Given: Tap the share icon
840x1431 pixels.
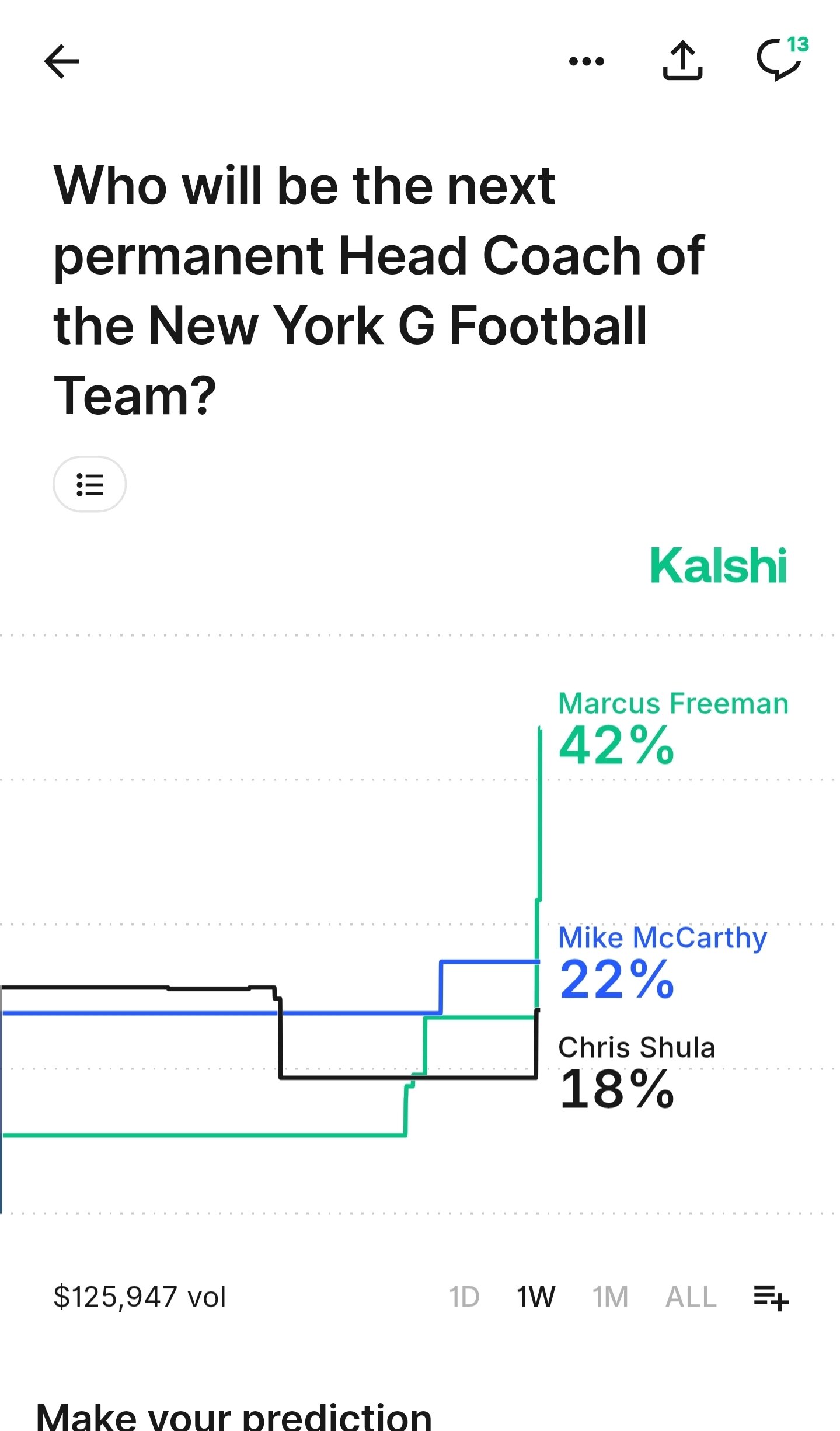Looking at the screenshot, I should click(682, 60).
